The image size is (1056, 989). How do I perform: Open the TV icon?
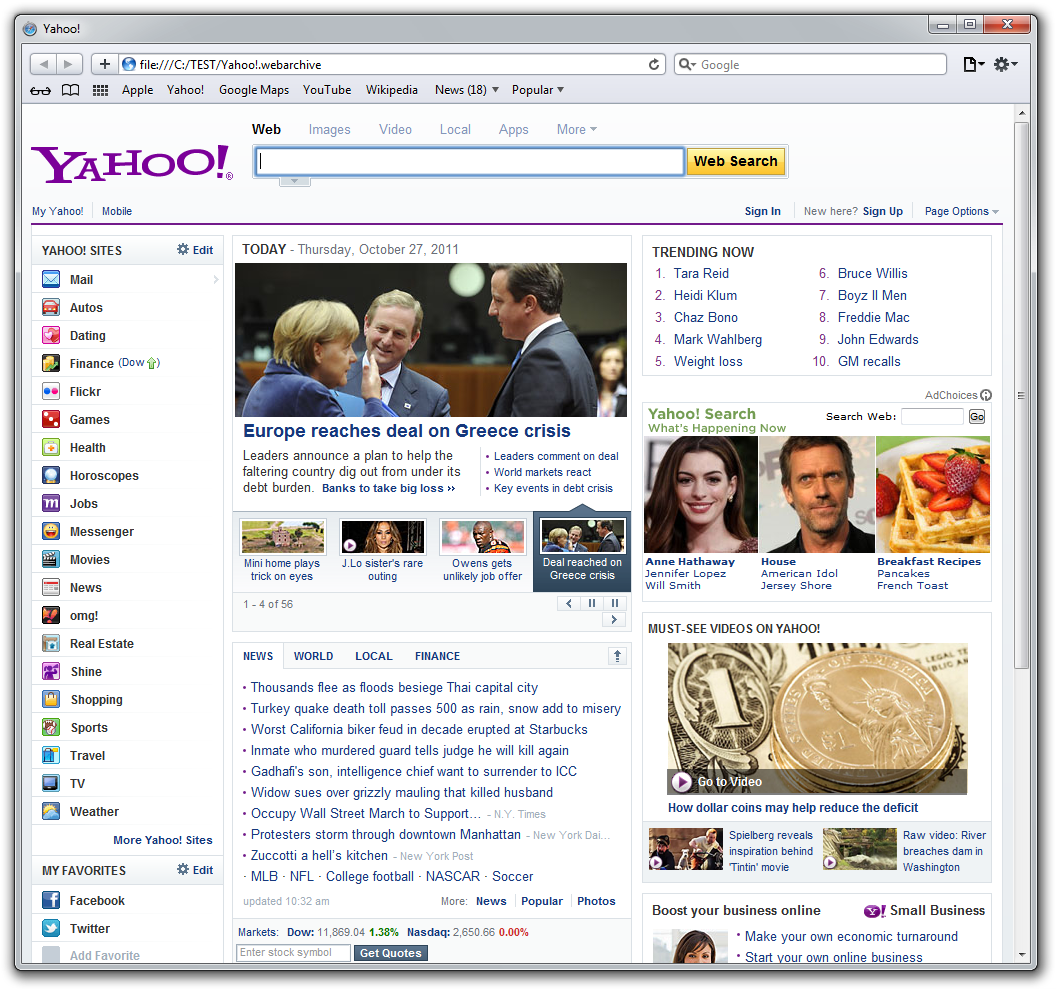tap(51, 784)
